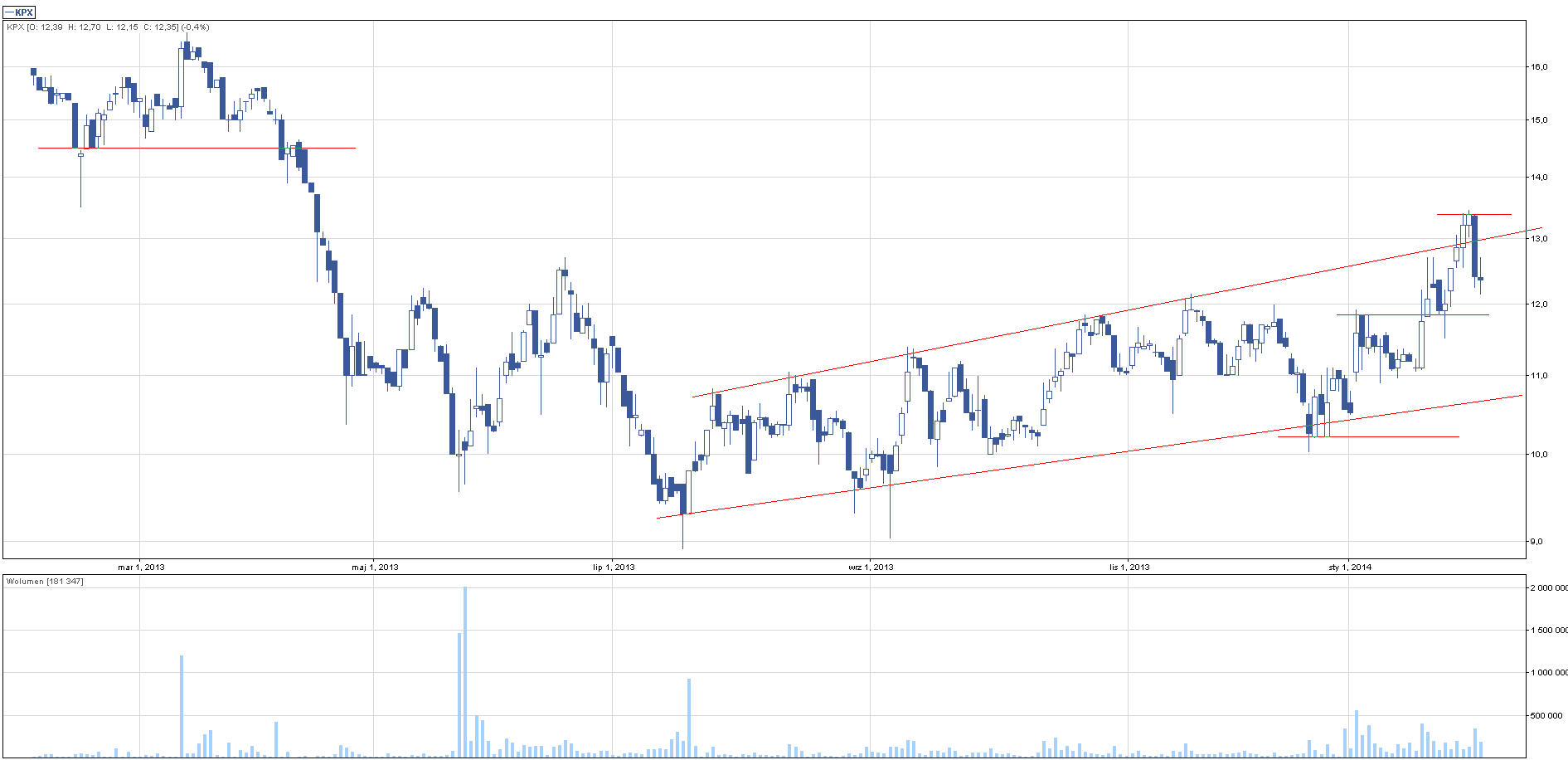This screenshot has width=1568, height=760.
Task: Select the mar 1, 2013 date label
Action: pyautogui.click(x=141, y=568)
